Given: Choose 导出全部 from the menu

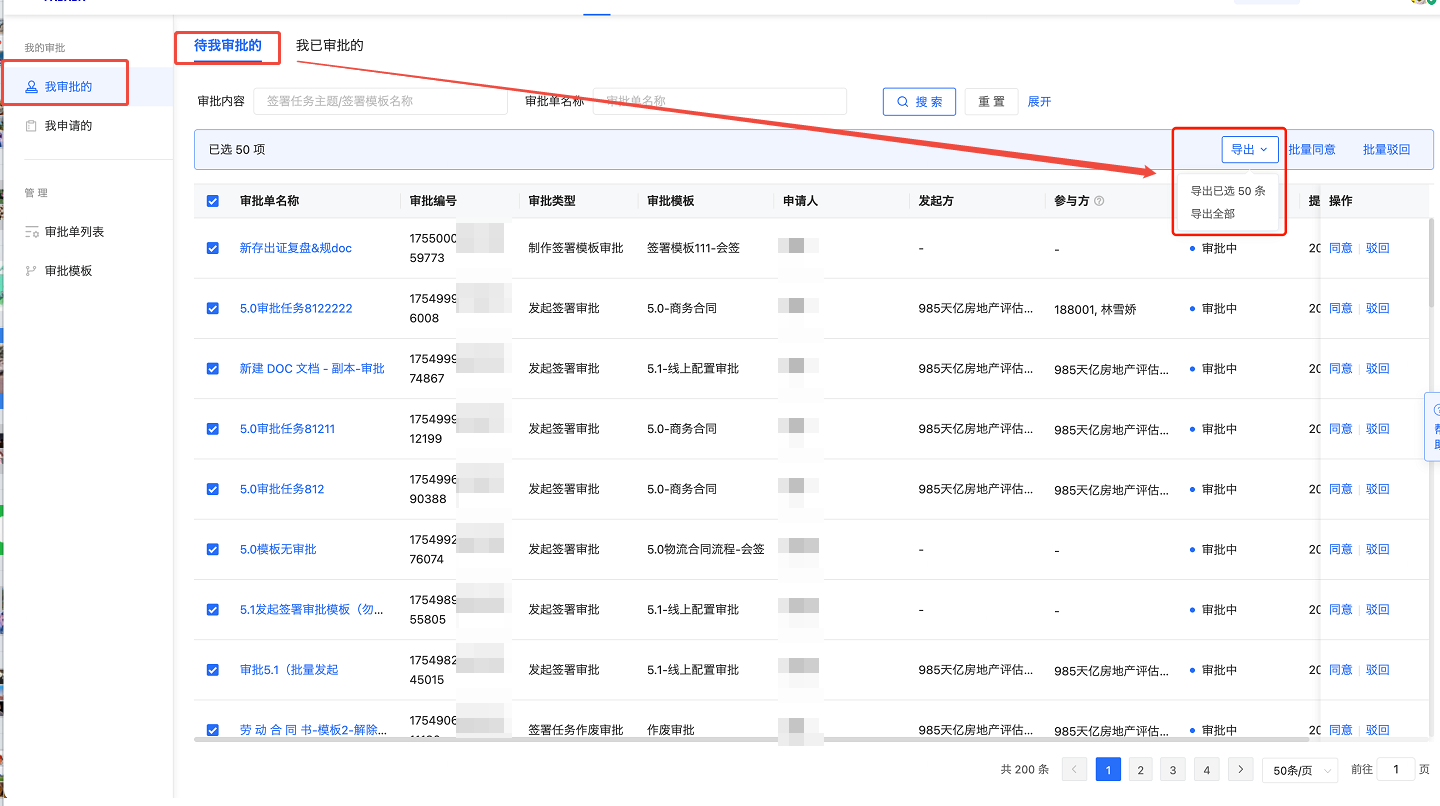Looking at the screenshot, I should coord(1212,214).
